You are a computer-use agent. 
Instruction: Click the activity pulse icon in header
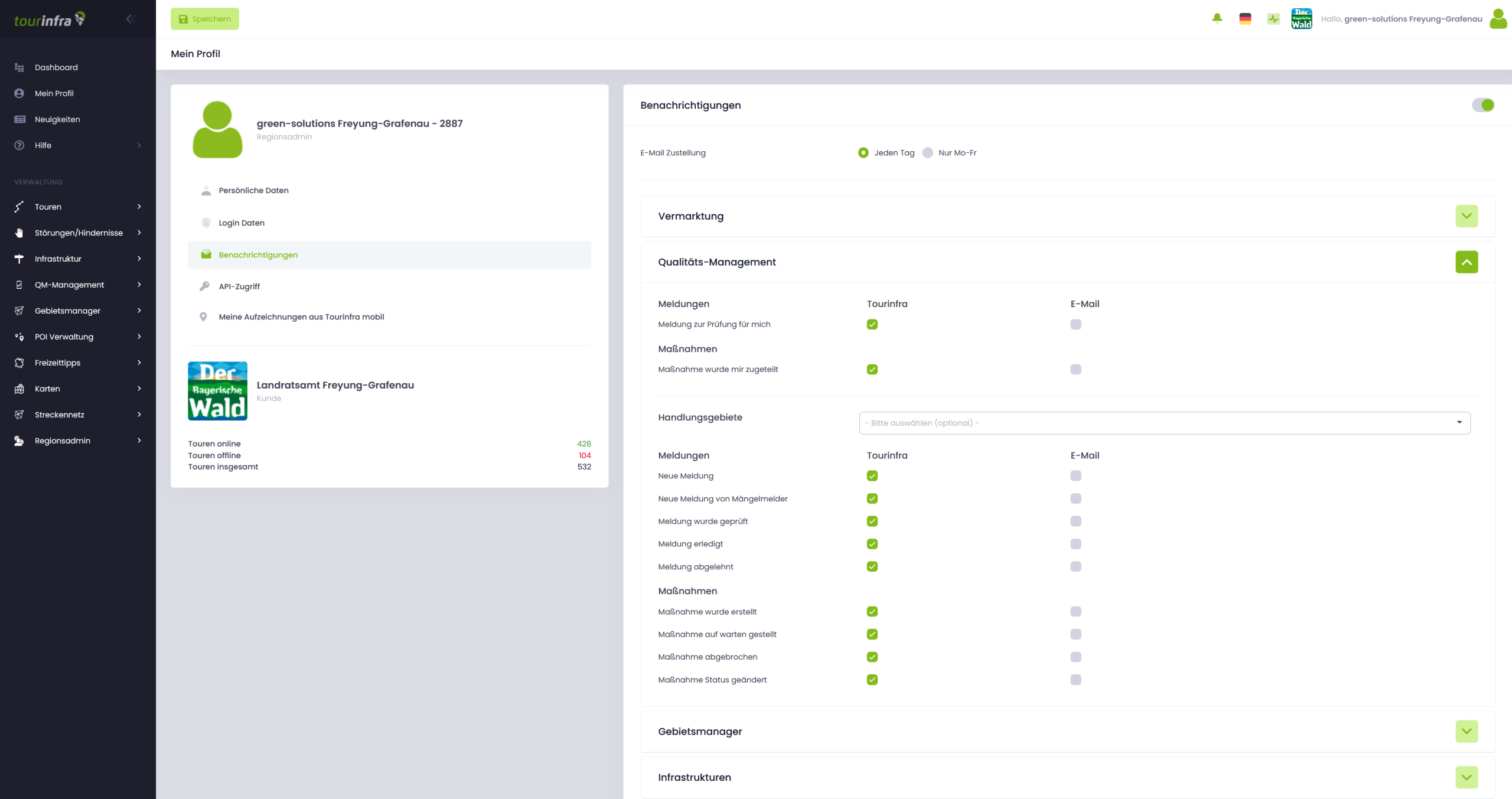point(1273,18)
